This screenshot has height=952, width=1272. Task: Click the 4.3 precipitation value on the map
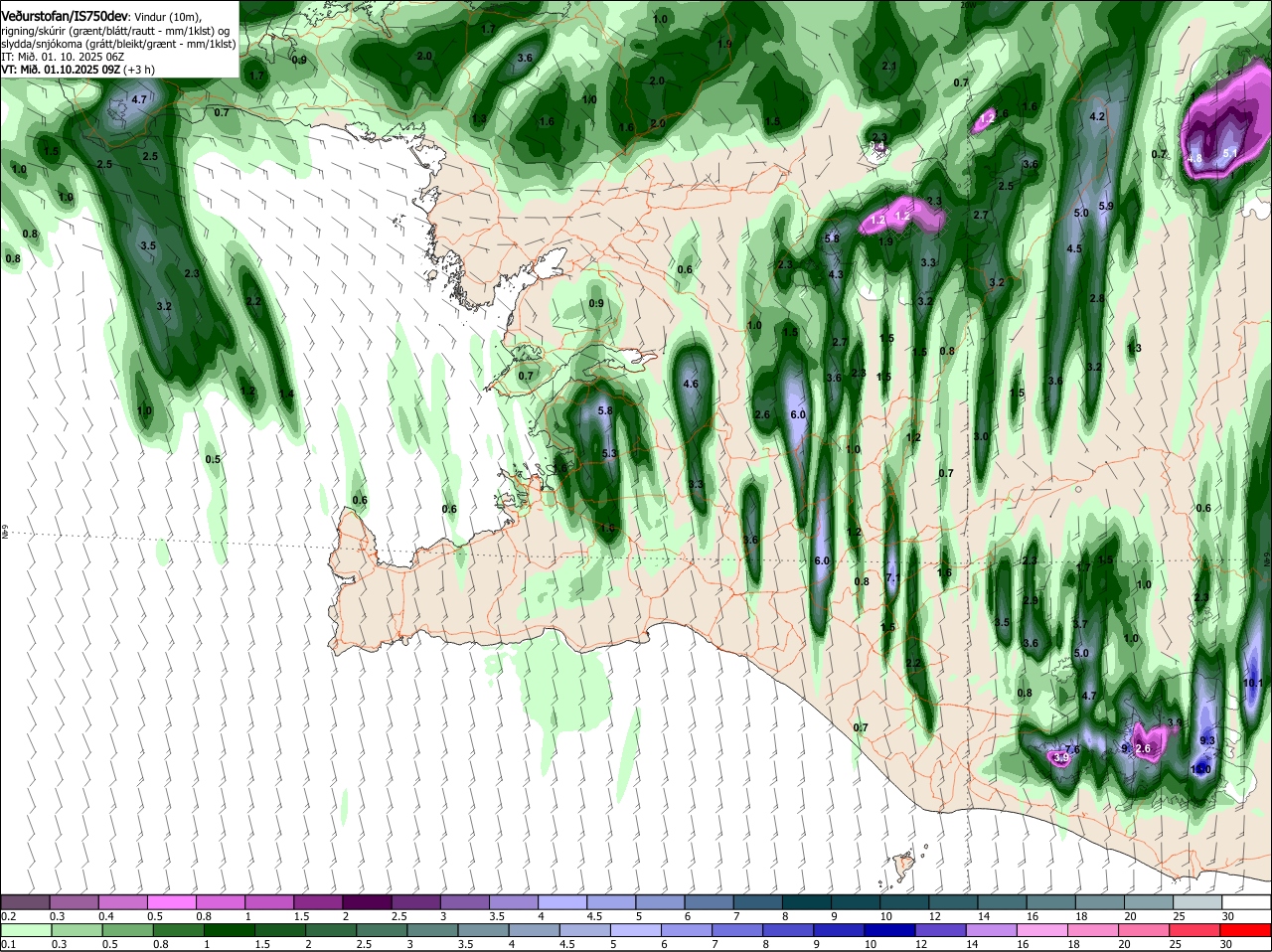836,274
